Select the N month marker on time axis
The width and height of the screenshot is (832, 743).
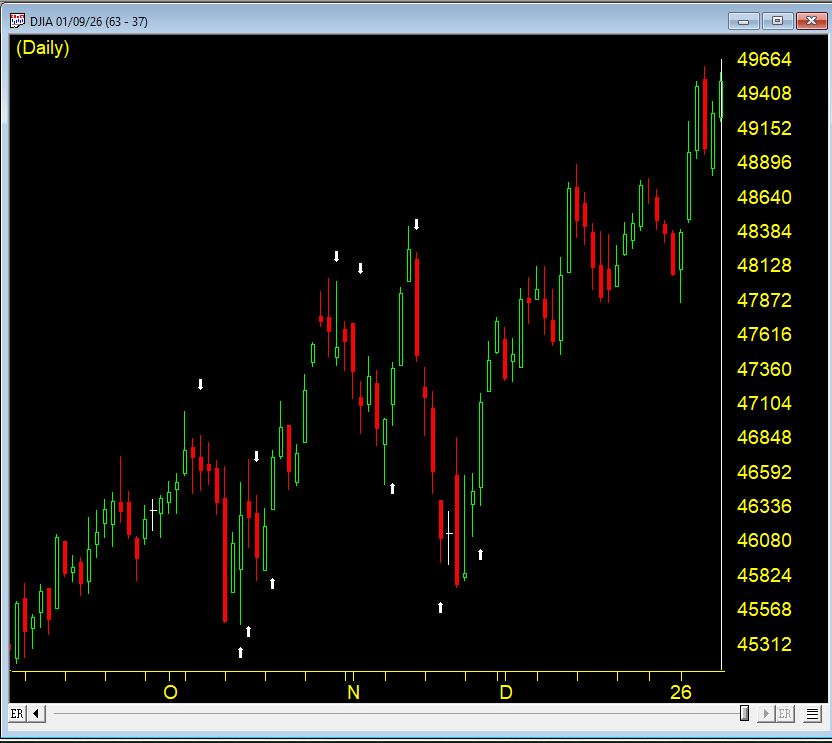click(352, 692)
